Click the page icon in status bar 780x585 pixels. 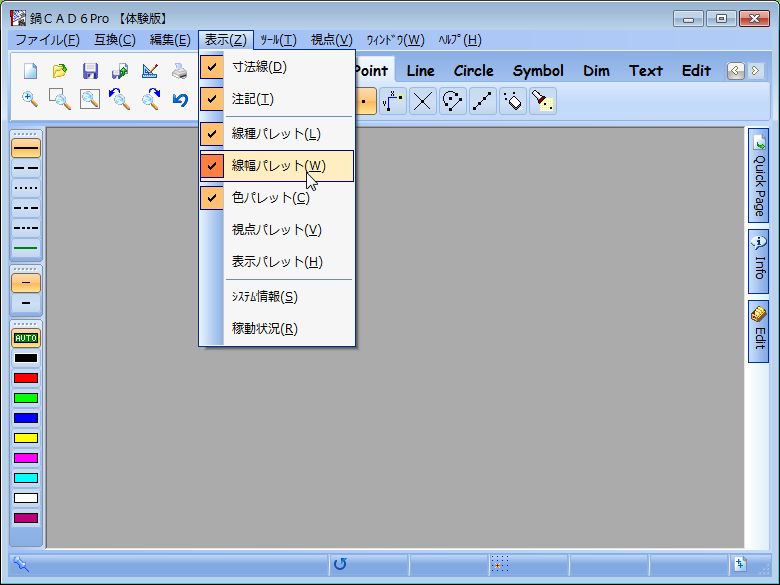click(x=740, y=564)
